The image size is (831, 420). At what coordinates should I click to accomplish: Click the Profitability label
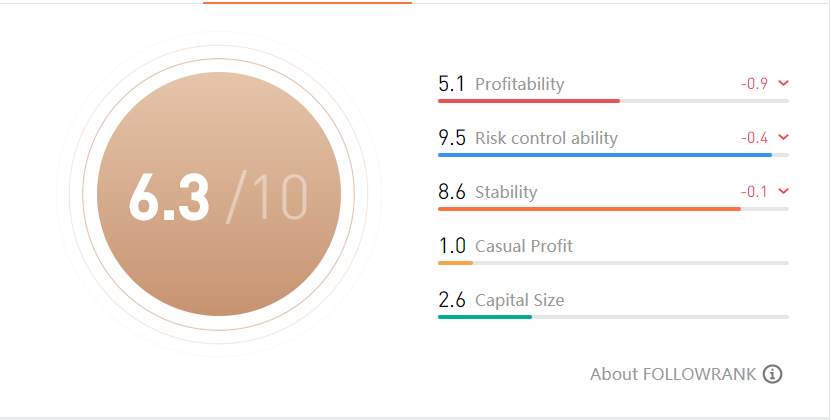[519, 84]
